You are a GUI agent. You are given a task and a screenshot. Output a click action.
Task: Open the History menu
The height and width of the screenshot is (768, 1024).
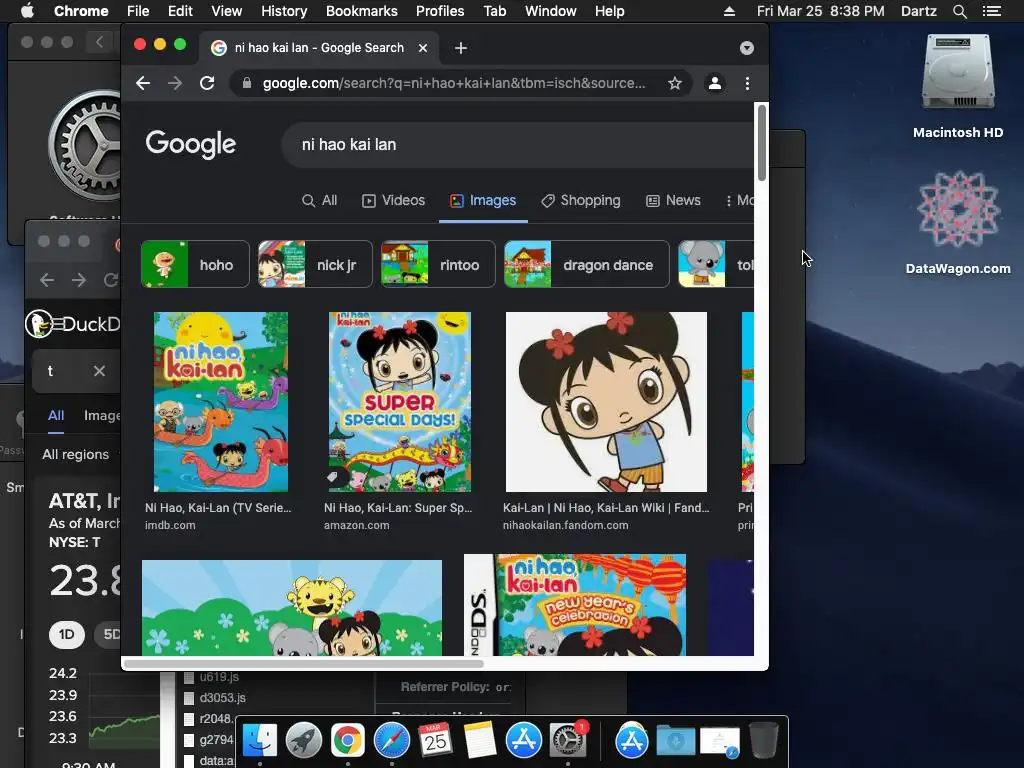coord(284,11)
